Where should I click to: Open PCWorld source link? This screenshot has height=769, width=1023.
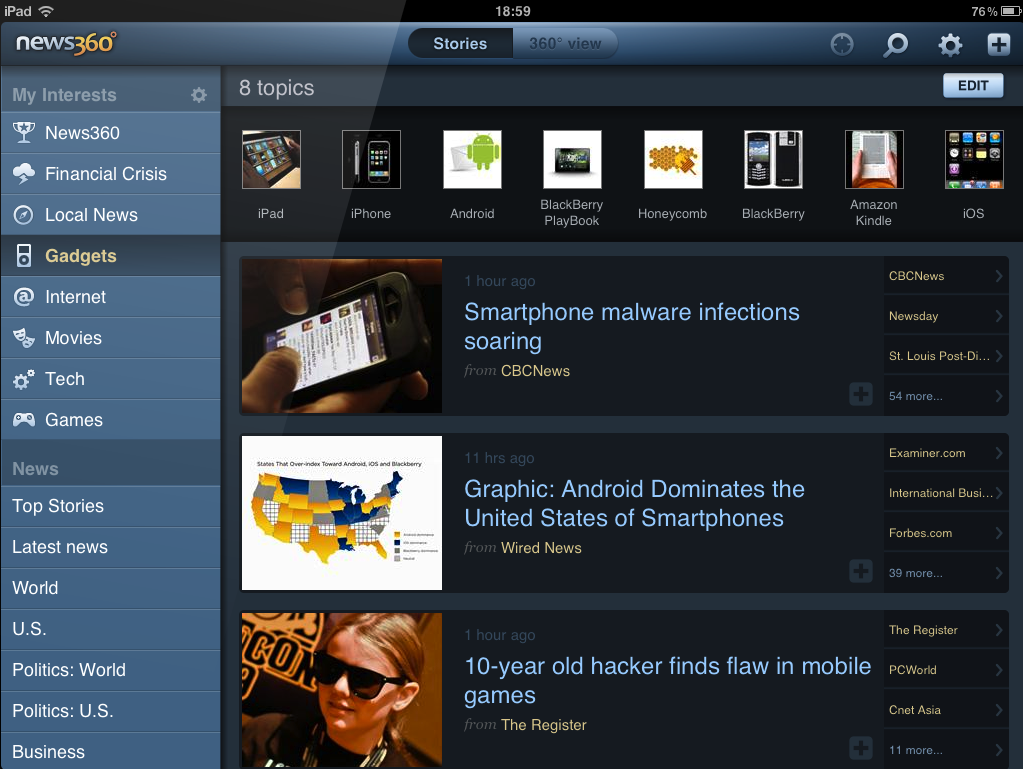click(945, 670)
